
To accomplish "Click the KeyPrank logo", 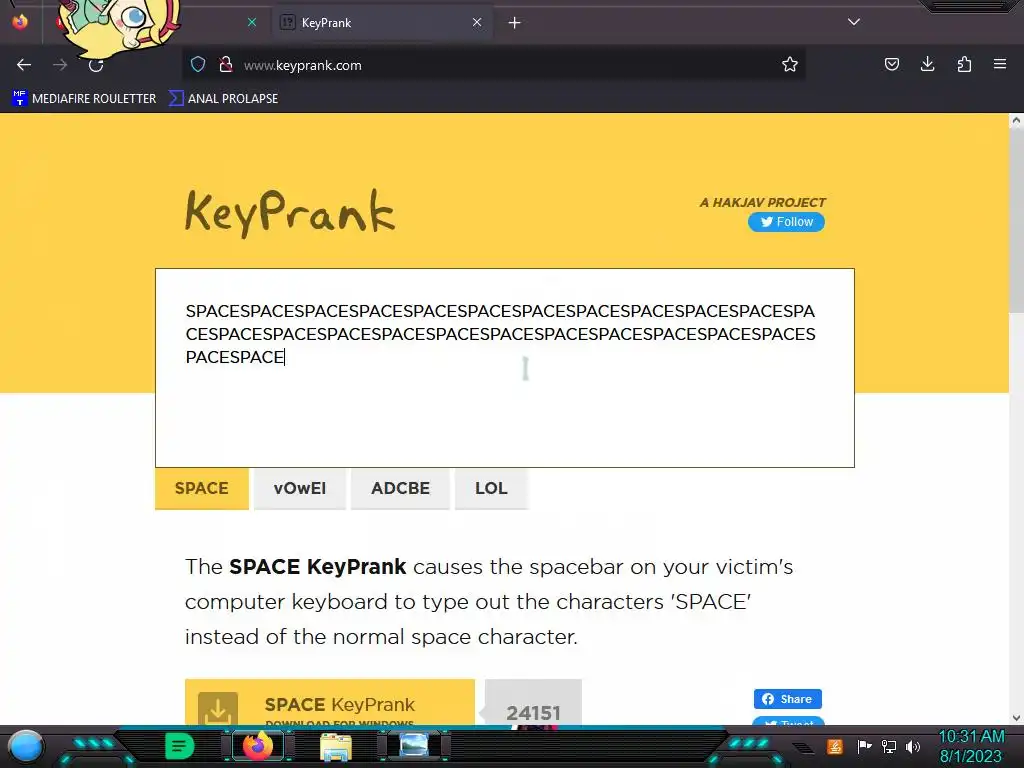I will pyautogui.click(x=290, y=213).
